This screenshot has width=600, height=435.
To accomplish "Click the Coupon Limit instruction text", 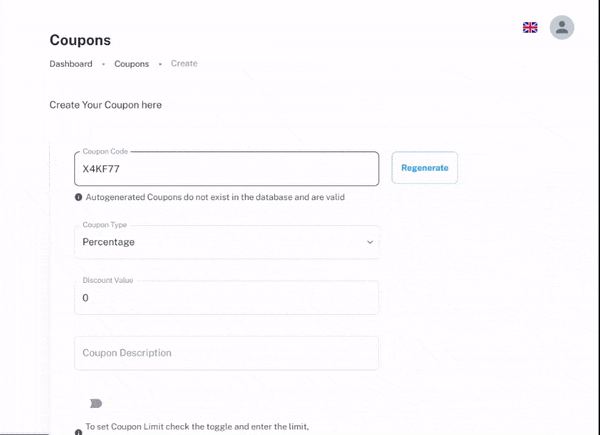I will [x=197, y=427].
